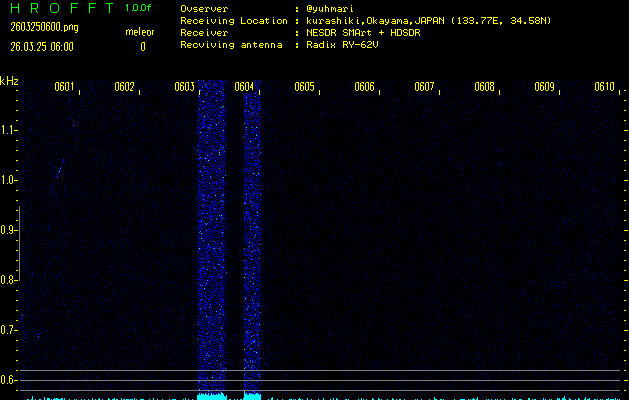
Task: Click the 0.9 kHz axis tick label
Action: [7, 230]
